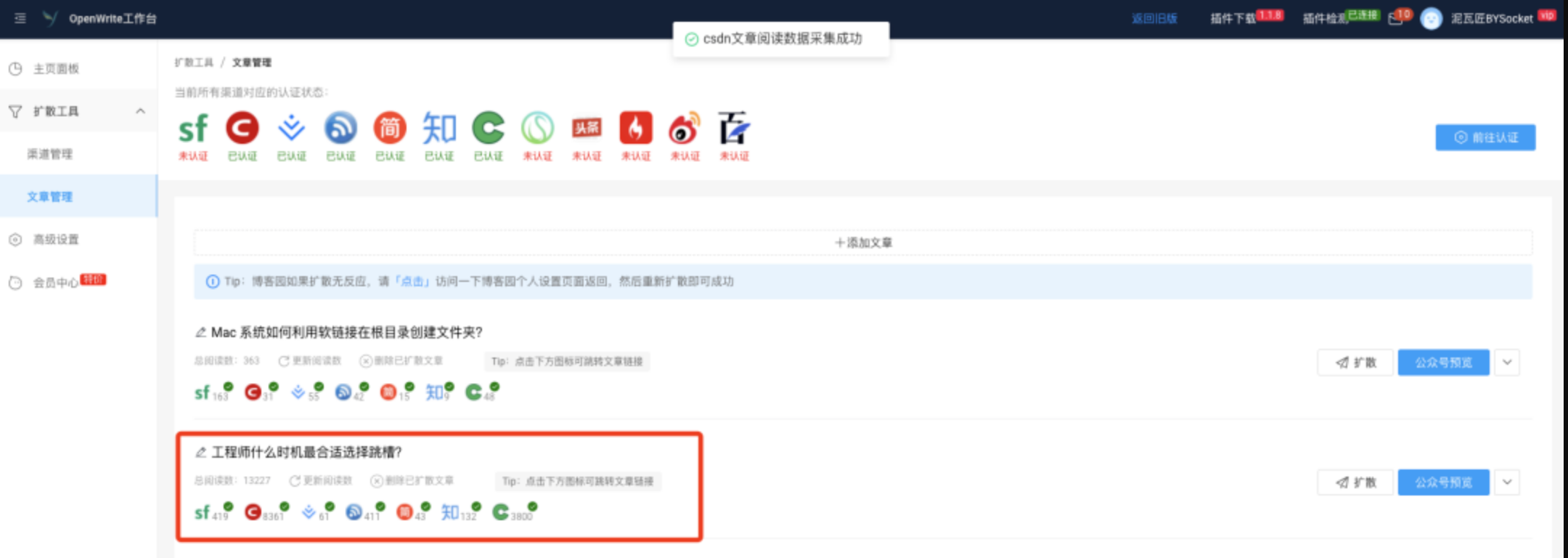Click 扩散 button for the 工程师 article
1568x558 pixels.
pyautogui.click(x=1356, y=482)
